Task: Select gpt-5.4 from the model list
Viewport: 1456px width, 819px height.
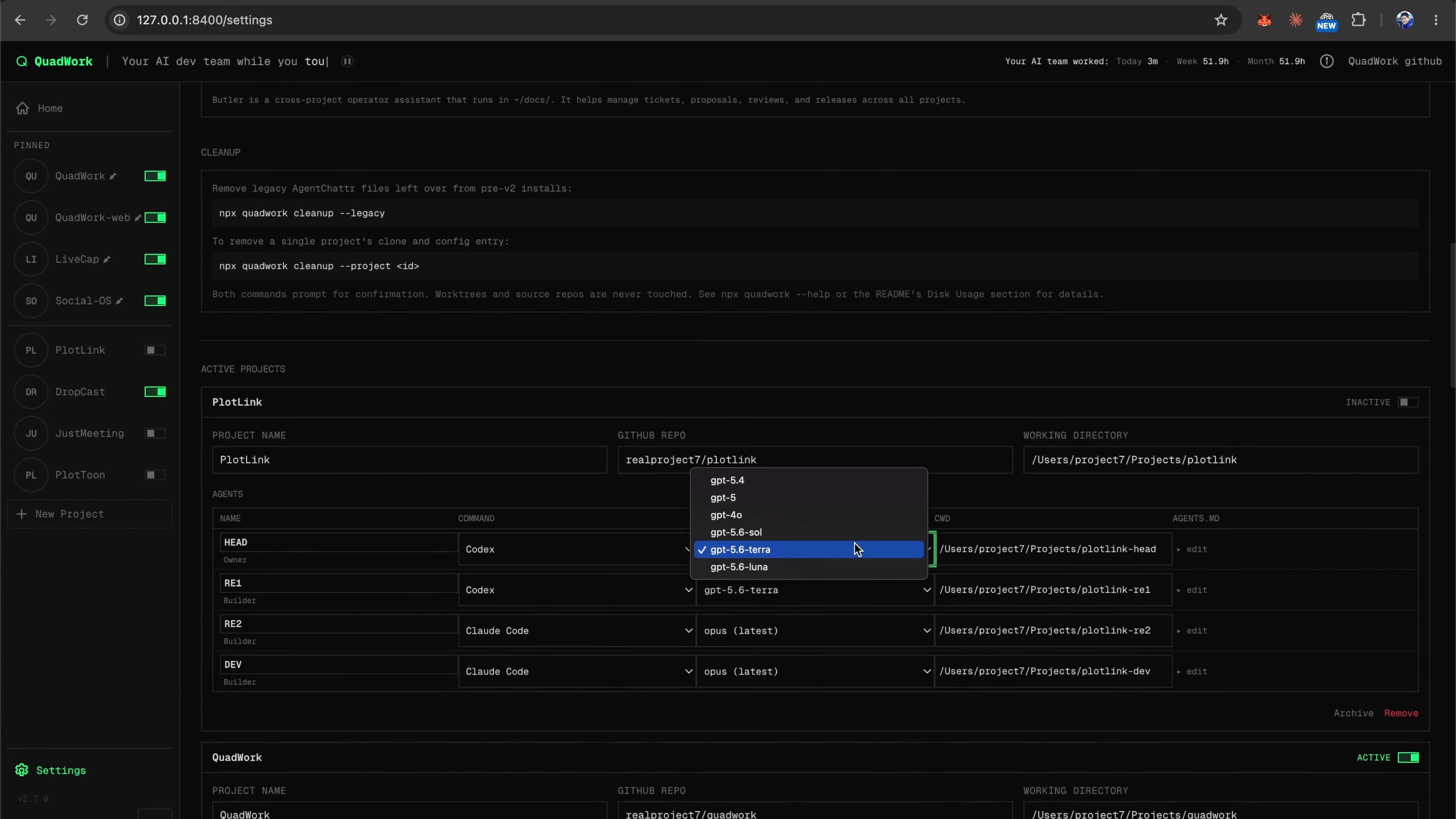Action: [809, 480]
